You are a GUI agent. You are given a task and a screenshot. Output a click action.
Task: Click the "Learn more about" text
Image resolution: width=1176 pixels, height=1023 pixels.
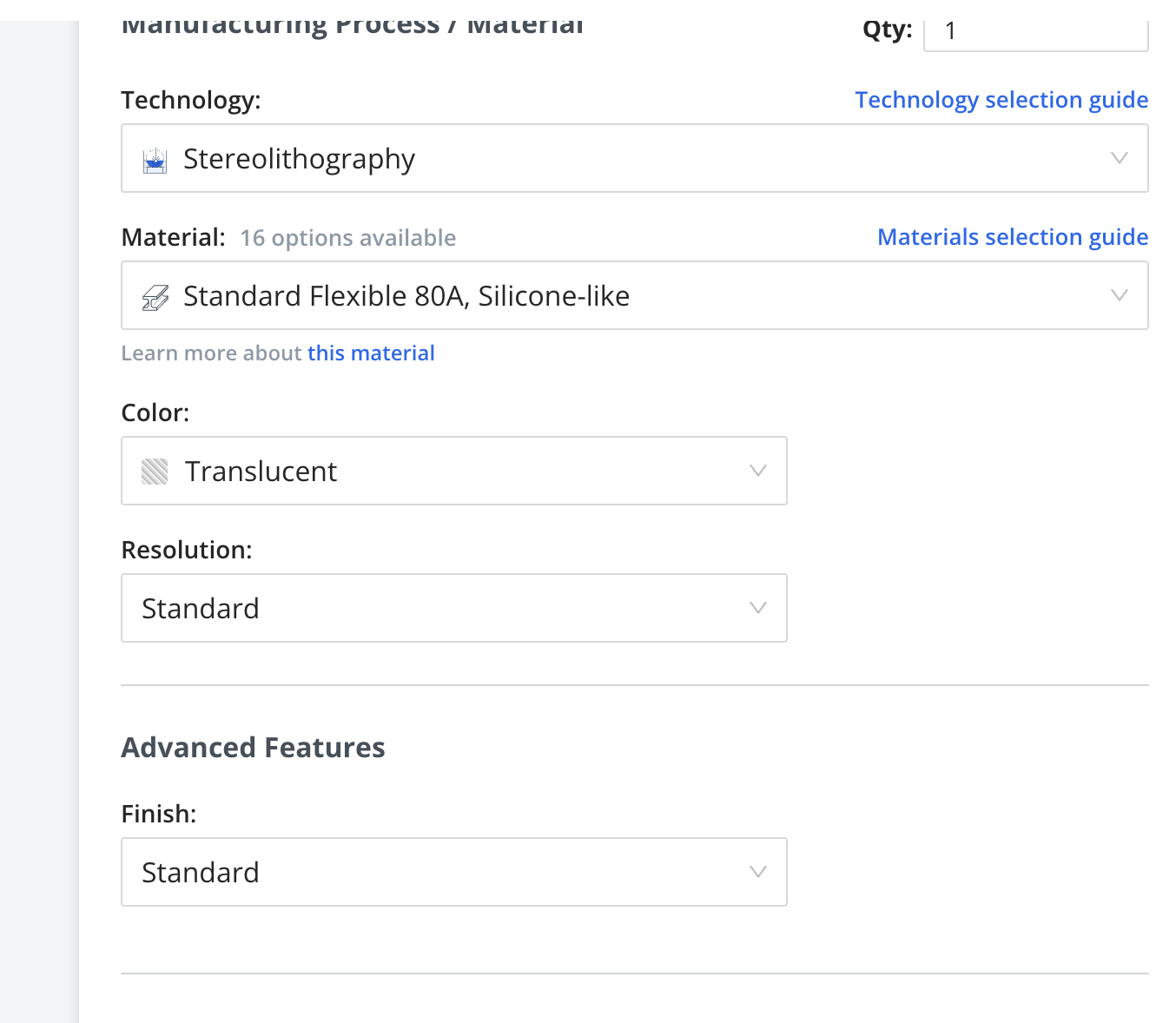212,353
